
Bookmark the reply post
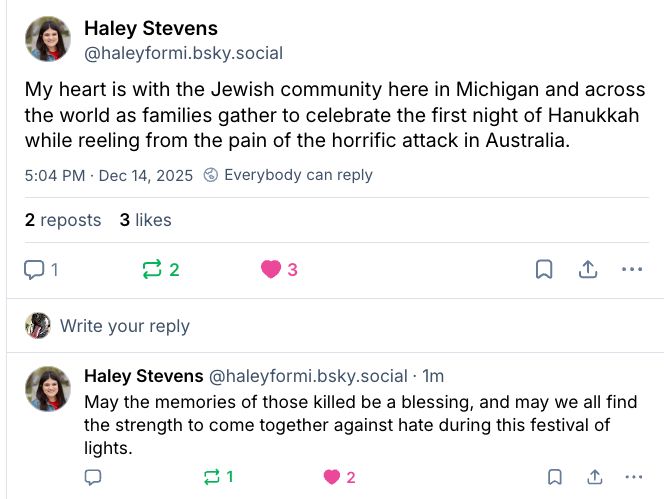coord(555,477)
